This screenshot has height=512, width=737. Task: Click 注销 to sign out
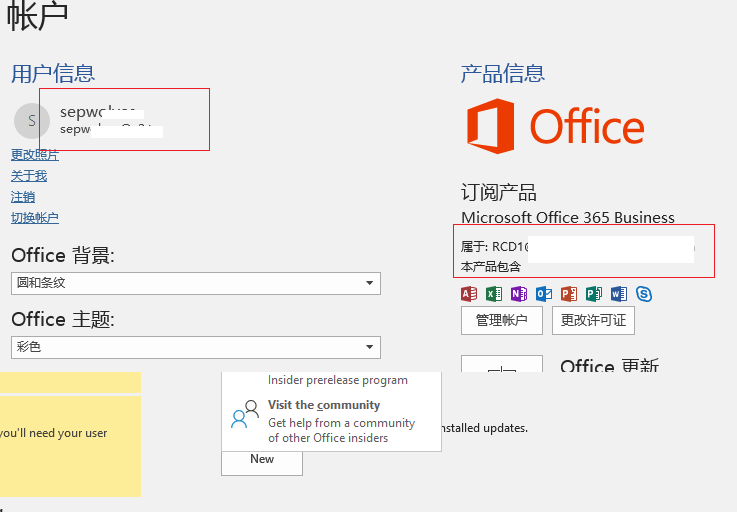coord(23,197)
